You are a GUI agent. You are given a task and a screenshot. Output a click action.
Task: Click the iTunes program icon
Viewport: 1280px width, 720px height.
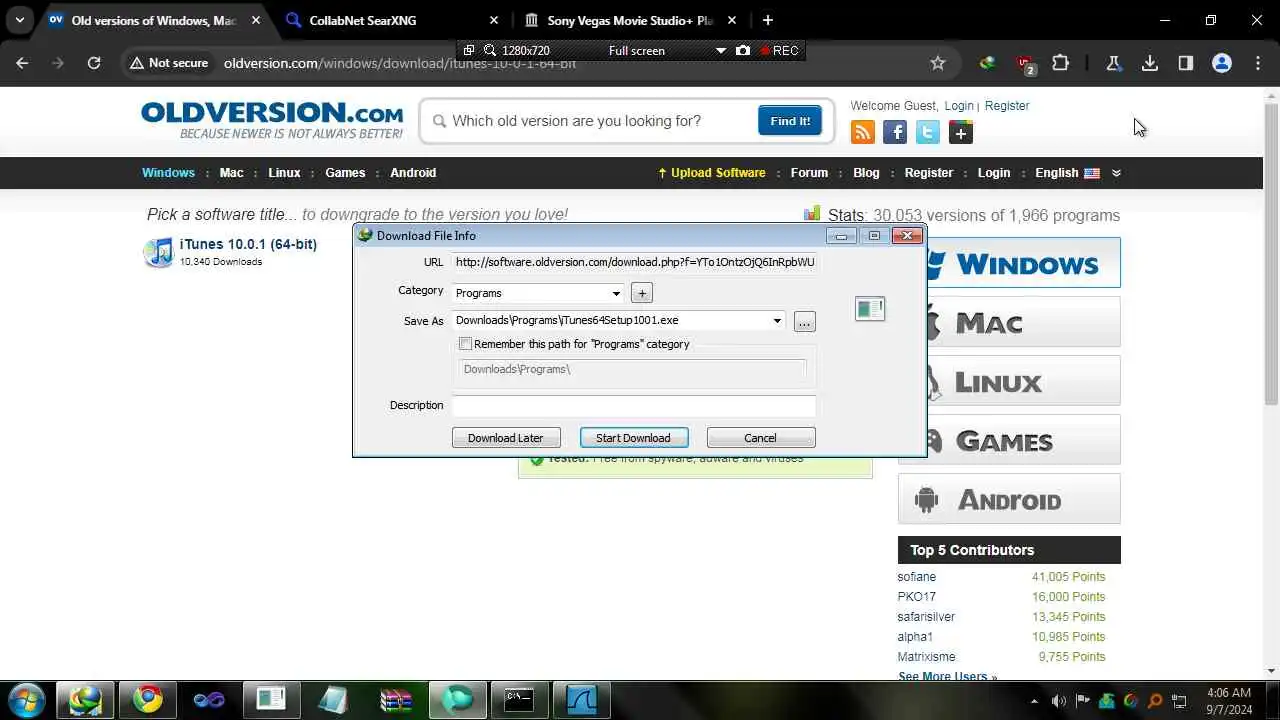click(158, 252)
